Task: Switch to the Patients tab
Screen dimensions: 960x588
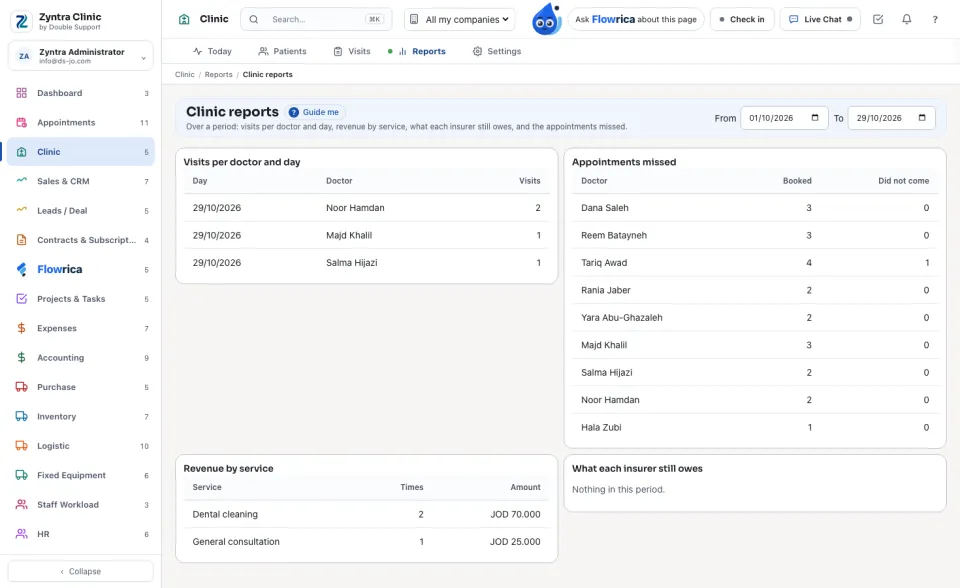Action: click(x=282, y=51)
